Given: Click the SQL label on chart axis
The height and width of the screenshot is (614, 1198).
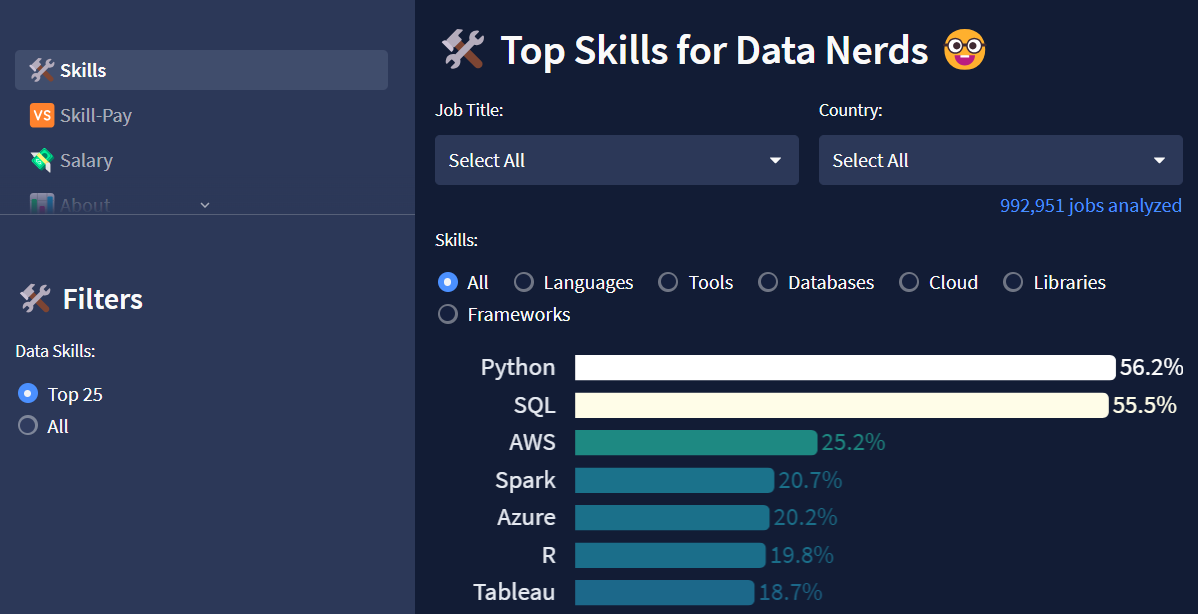Looking at the screenshot, I should (535, 405).
